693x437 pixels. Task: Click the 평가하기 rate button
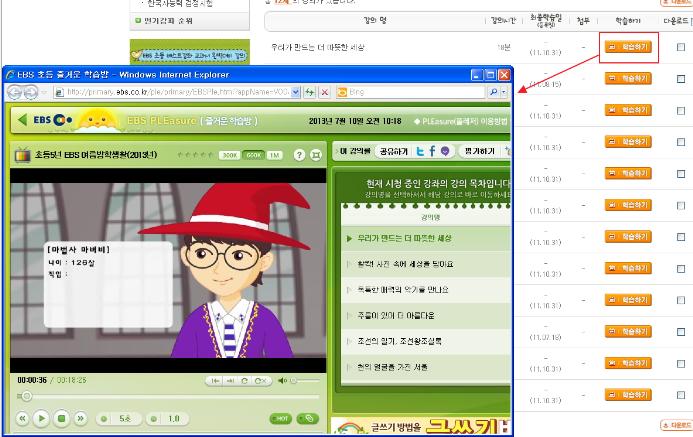[480, 151]
